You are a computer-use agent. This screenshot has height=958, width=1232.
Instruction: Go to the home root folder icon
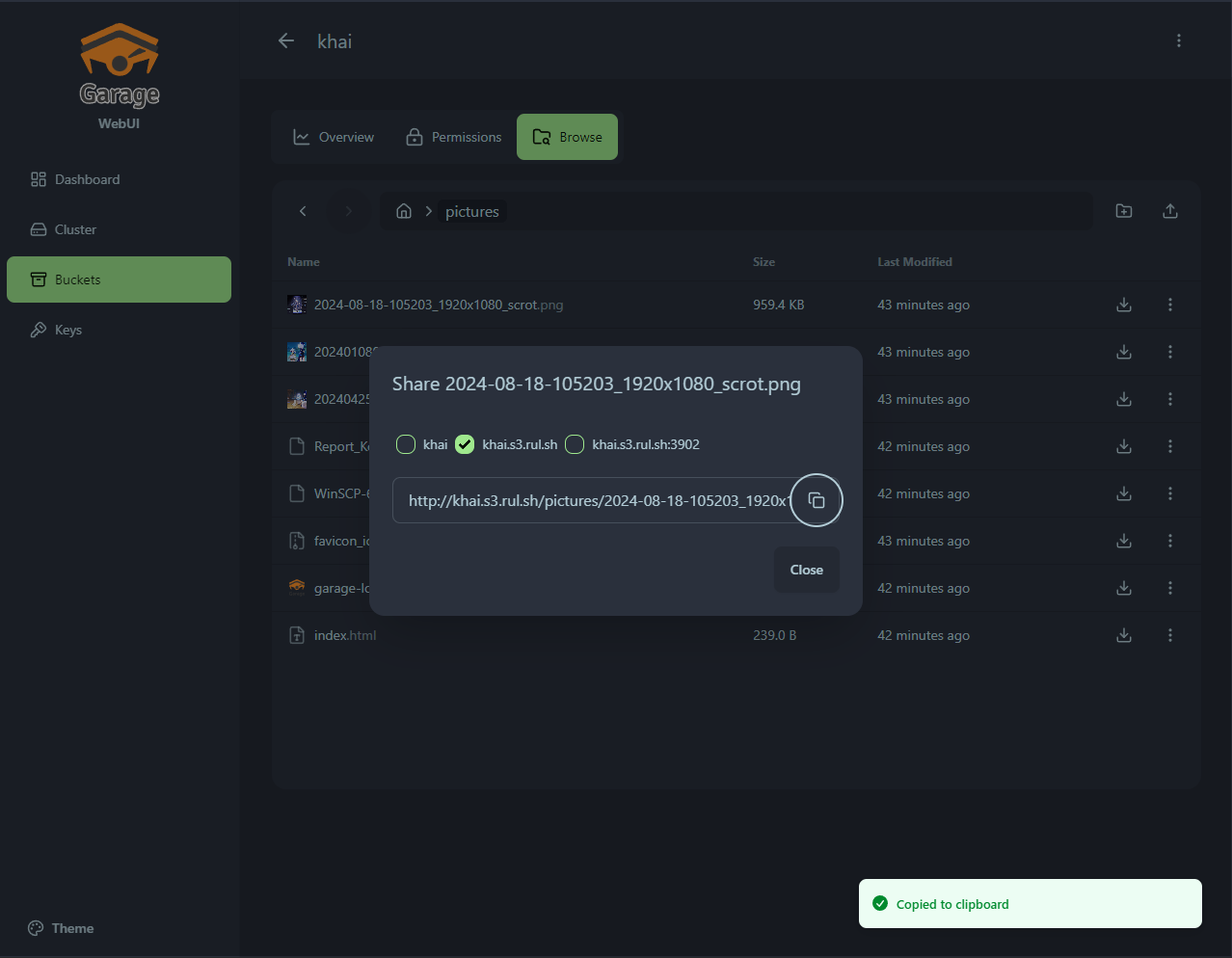pos(404,211)
